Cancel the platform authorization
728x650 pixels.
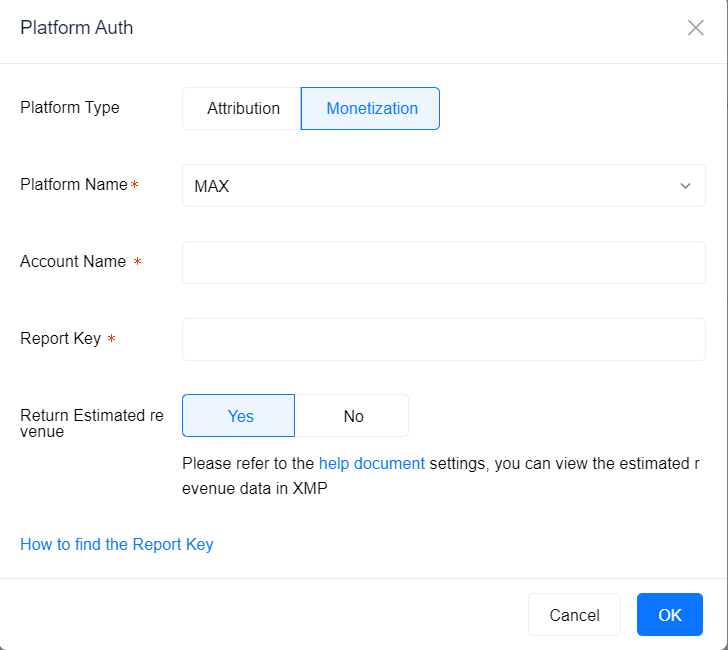[574, 615]
